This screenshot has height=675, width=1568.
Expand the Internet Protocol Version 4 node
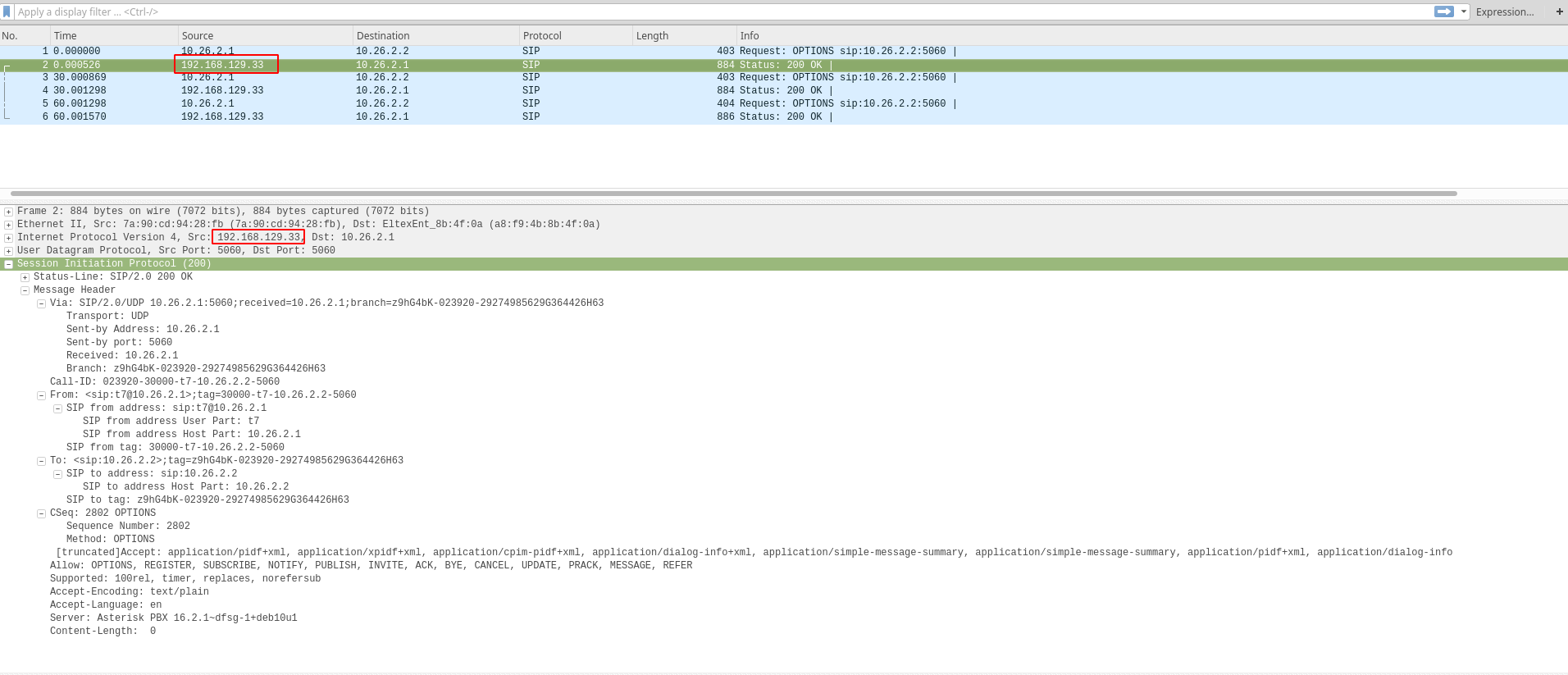point(8,238)
